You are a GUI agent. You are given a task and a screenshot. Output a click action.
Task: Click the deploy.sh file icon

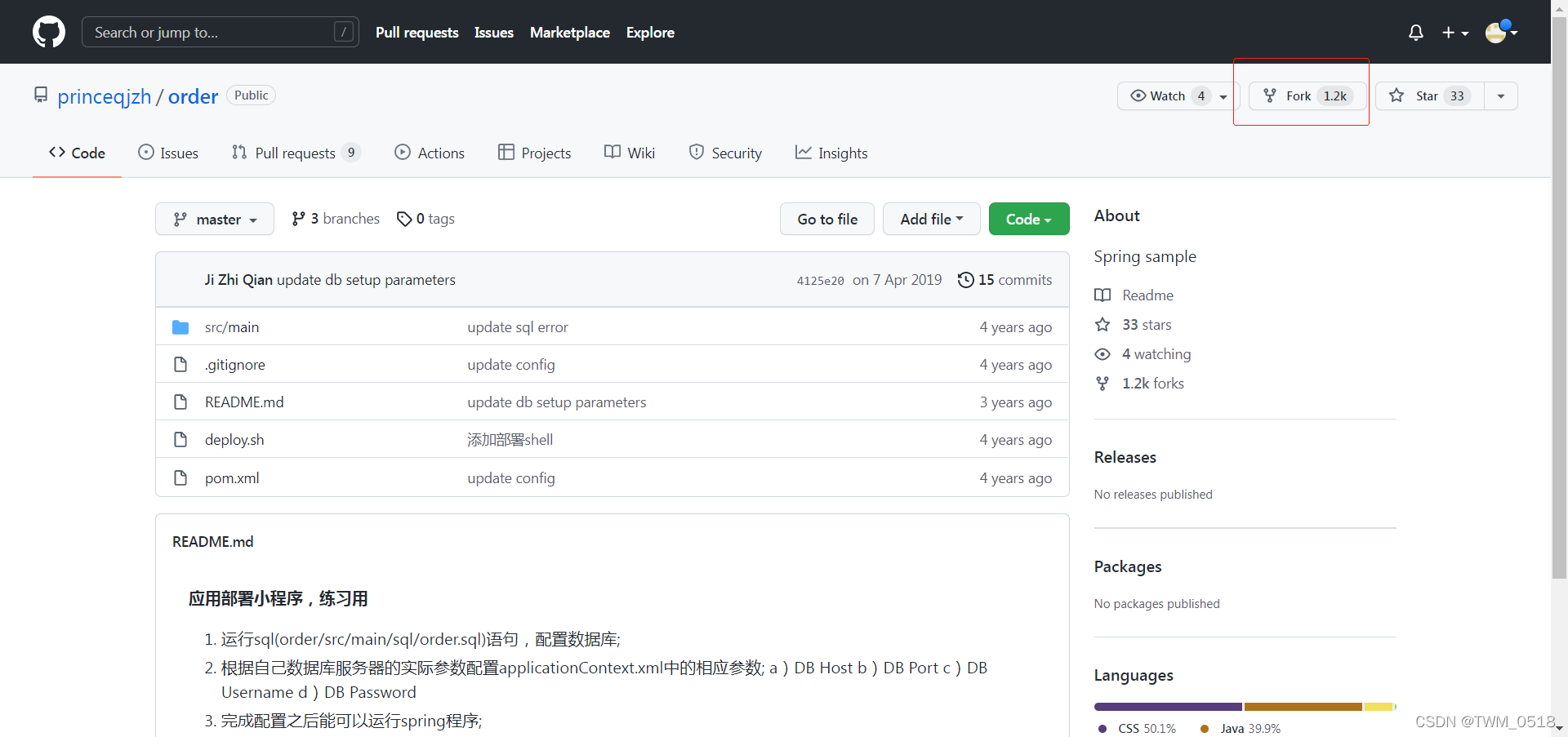(180, 440)
